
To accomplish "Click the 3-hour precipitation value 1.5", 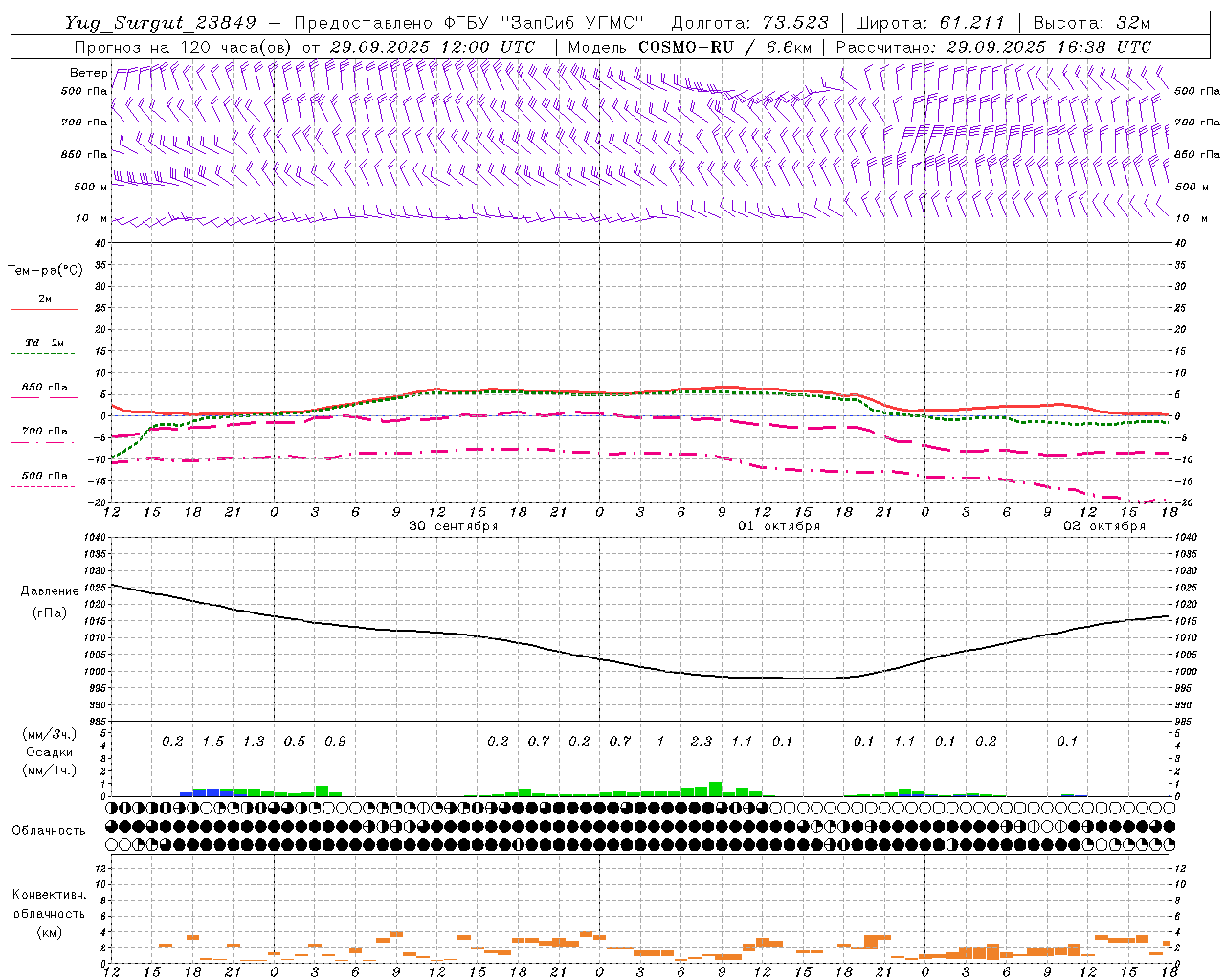I will click(212, 742).
